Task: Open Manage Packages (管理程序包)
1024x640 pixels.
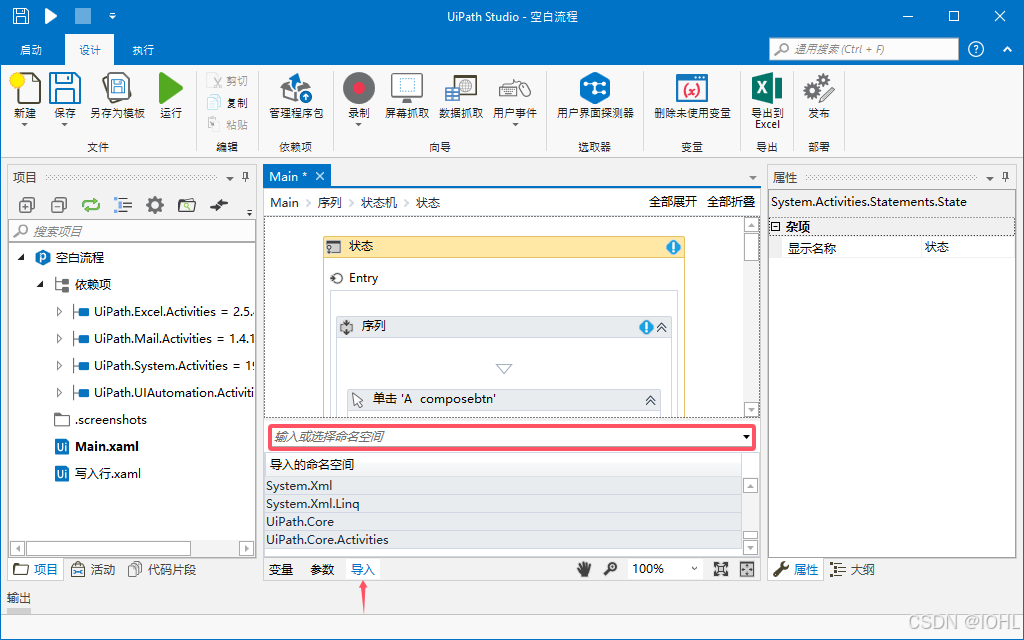Action: click(296, 89)
